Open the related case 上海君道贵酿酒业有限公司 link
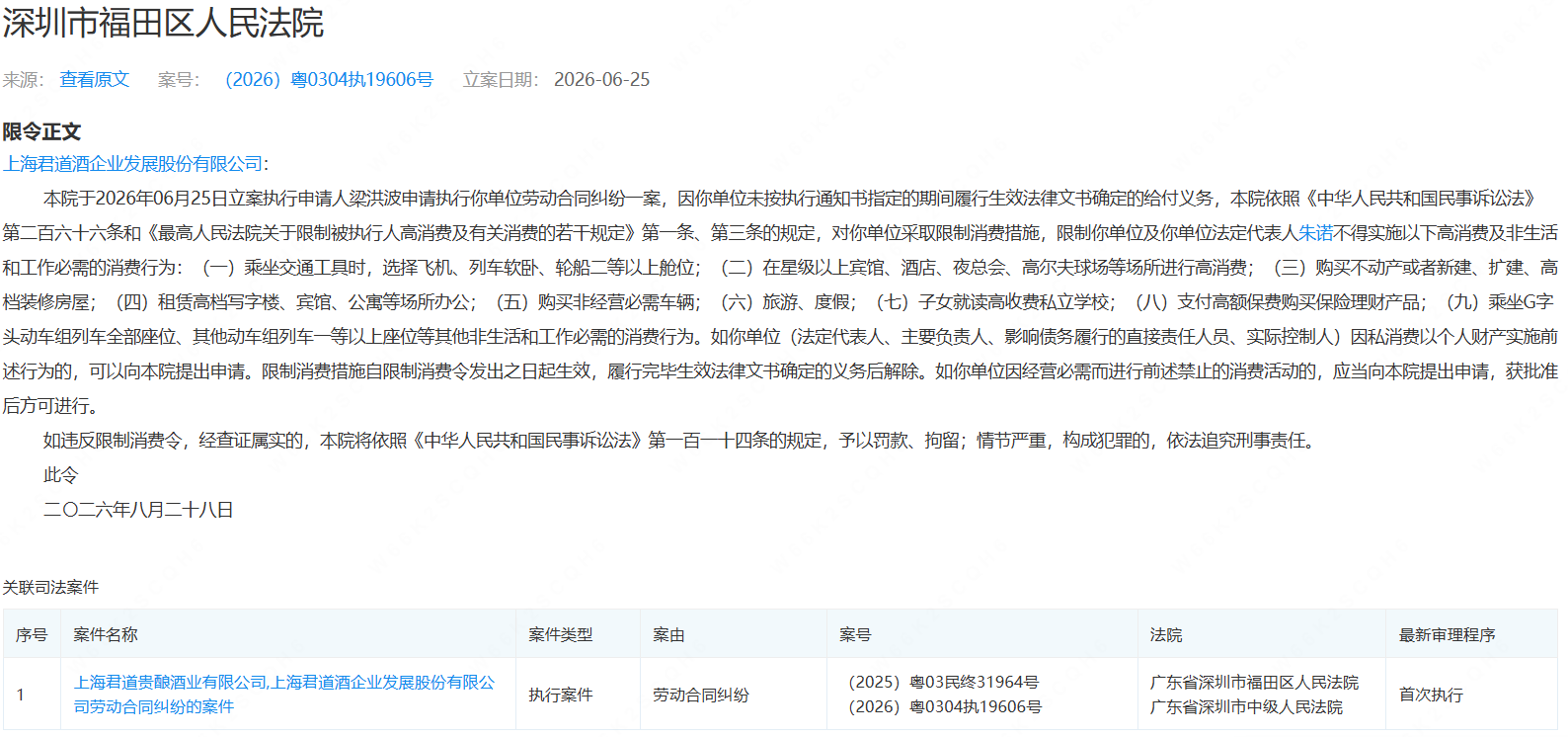 point(284,695)
